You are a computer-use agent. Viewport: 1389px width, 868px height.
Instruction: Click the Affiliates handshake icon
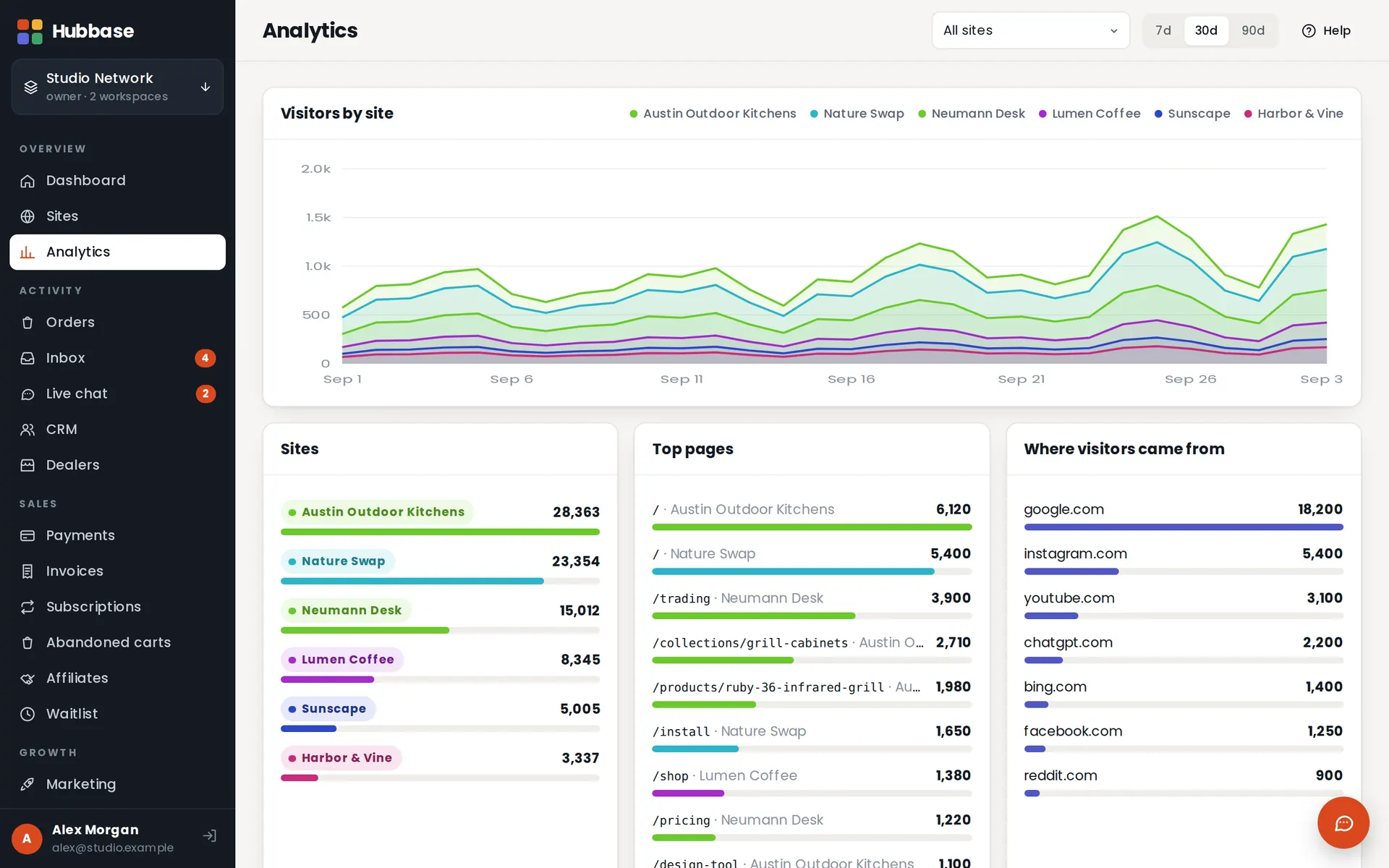pyautogui.click(x=27, y=678)
